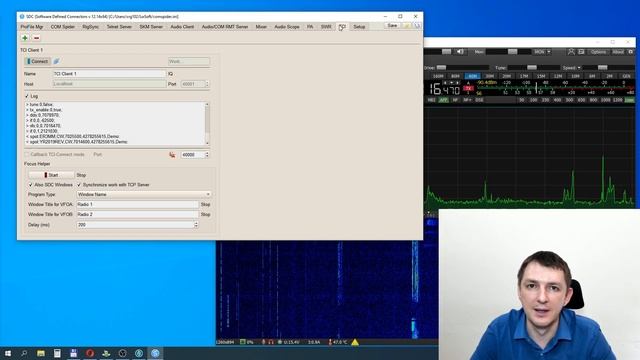Screen dimensions: 640x360
Task: Open the COM Spider tab
Action: [x=63, y=27]
